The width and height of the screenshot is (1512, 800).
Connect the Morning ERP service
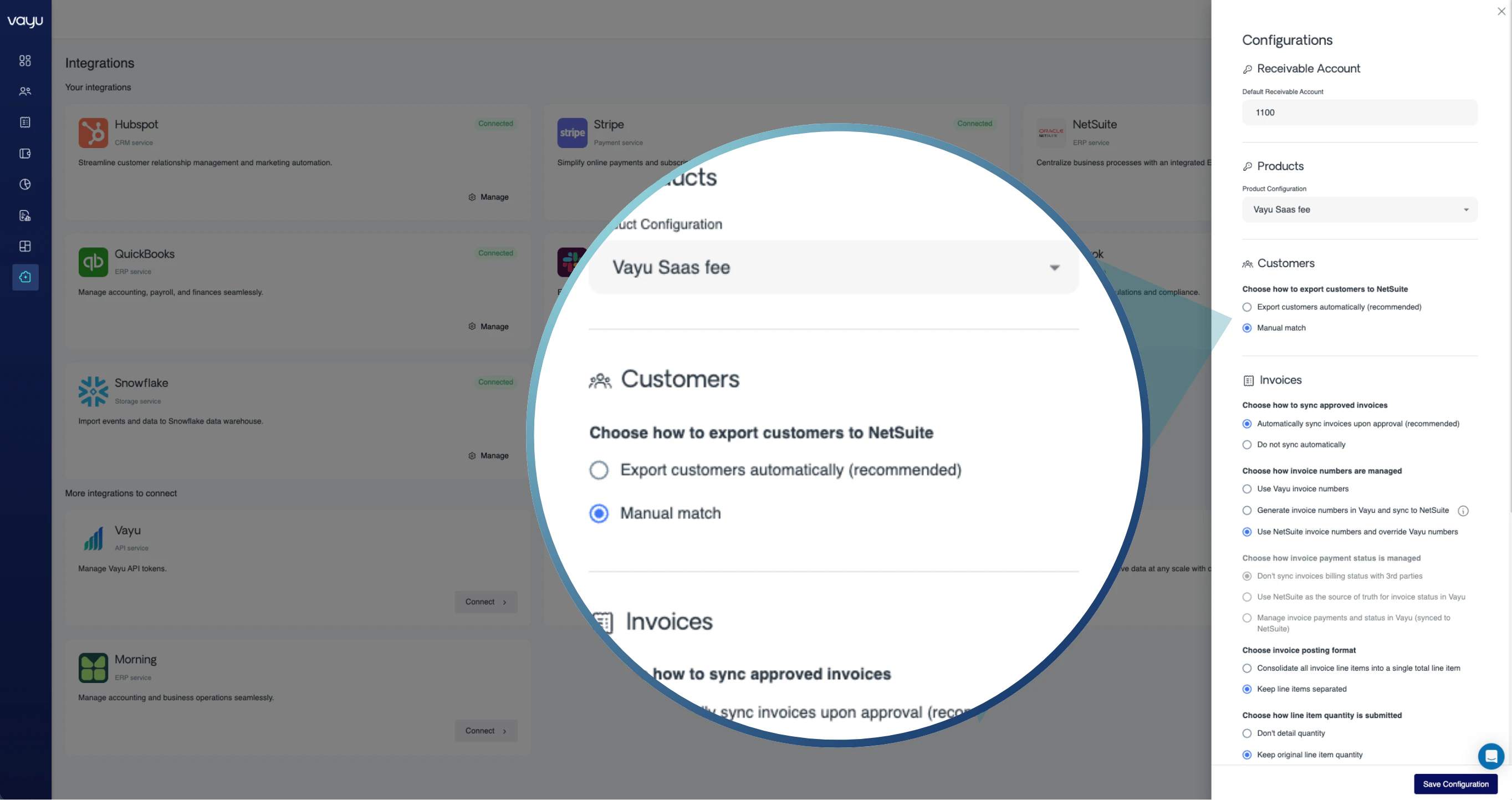[486, 731]
